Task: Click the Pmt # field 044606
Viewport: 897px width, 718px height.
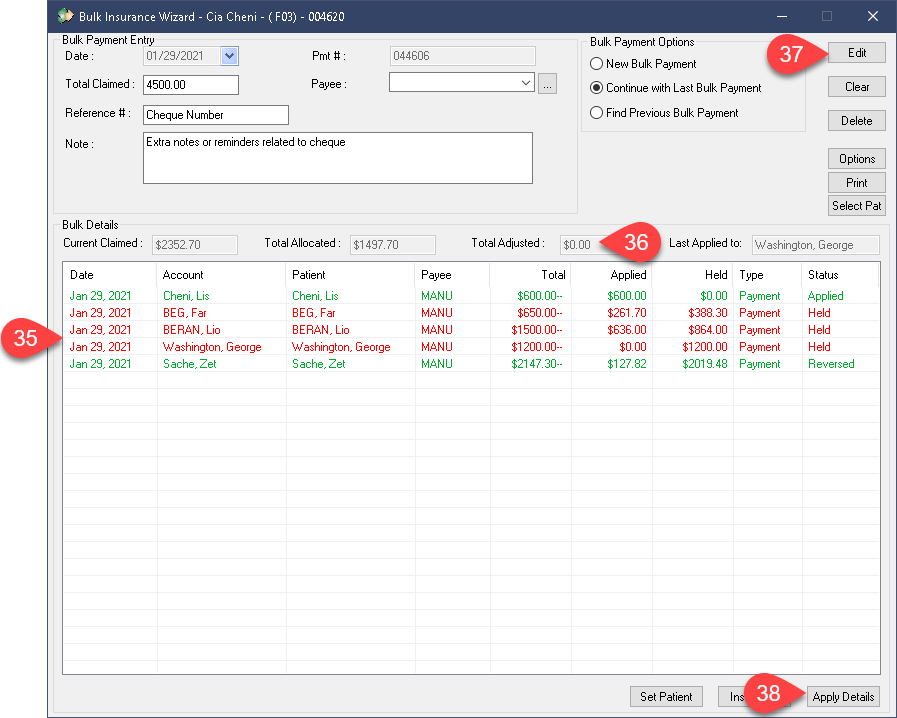Action: coord(462,55)
